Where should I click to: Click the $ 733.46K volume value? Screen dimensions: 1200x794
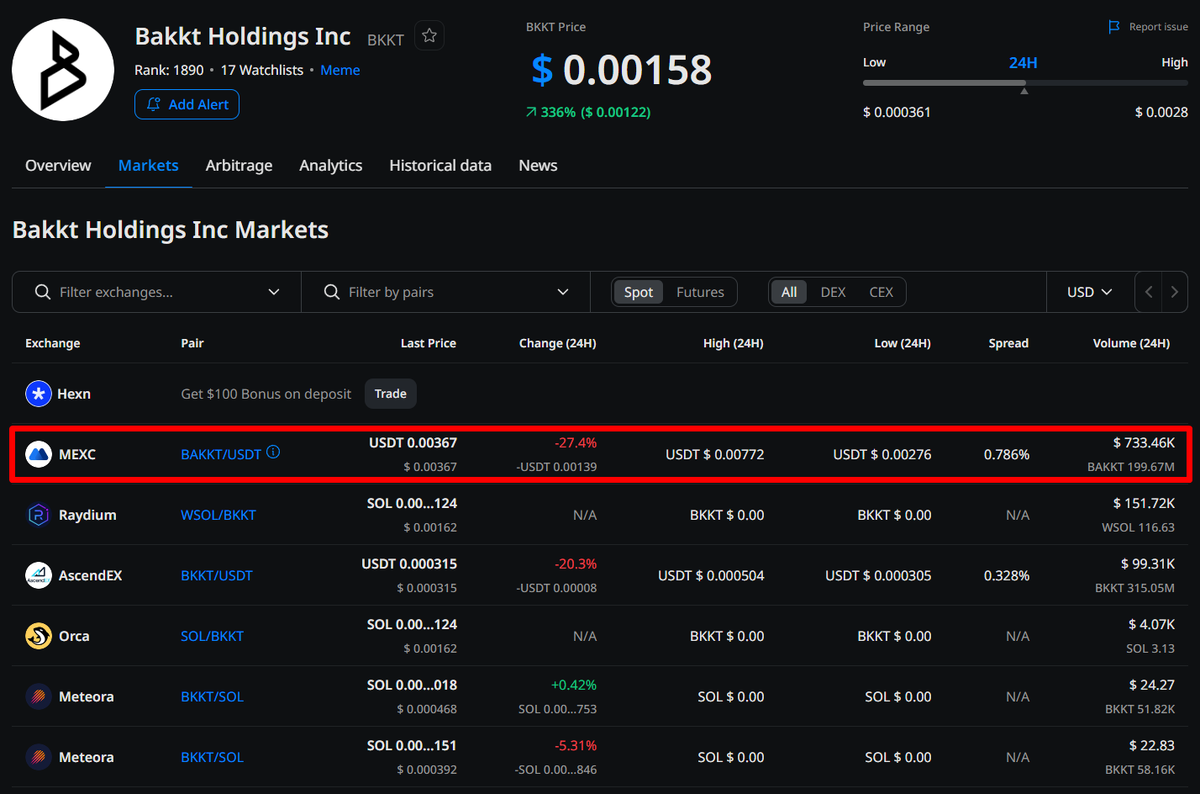pyautogui.click(x=1144, y=442)
